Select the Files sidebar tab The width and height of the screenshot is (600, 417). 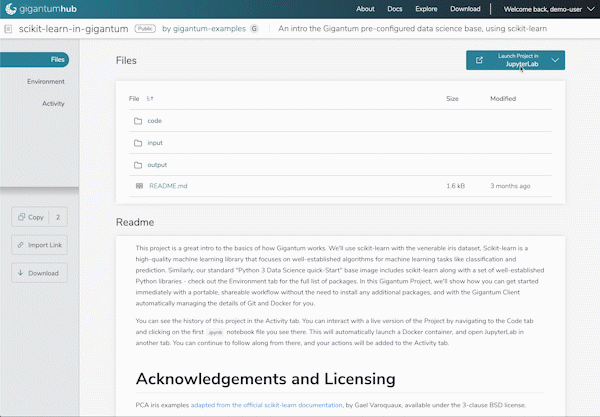[x=34, y=60]
